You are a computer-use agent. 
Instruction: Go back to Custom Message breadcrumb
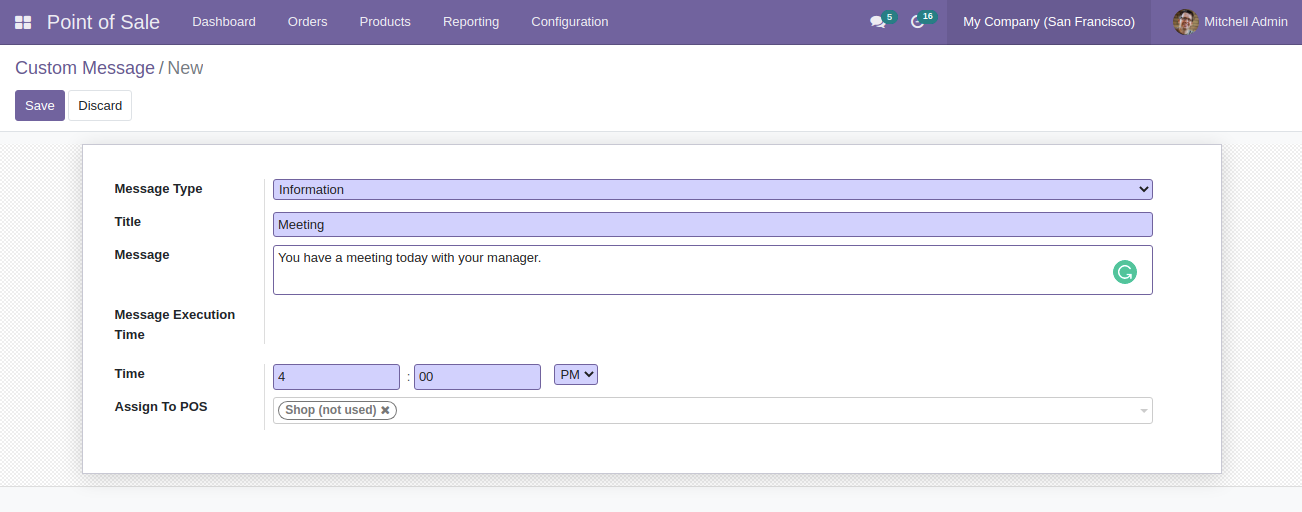85,68
